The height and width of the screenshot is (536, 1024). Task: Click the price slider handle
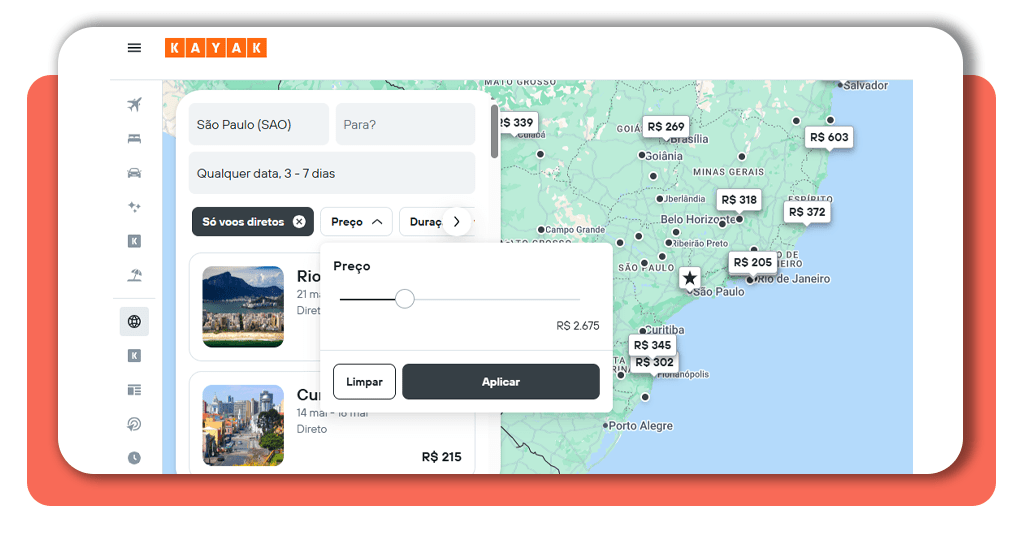coord(404,299)
